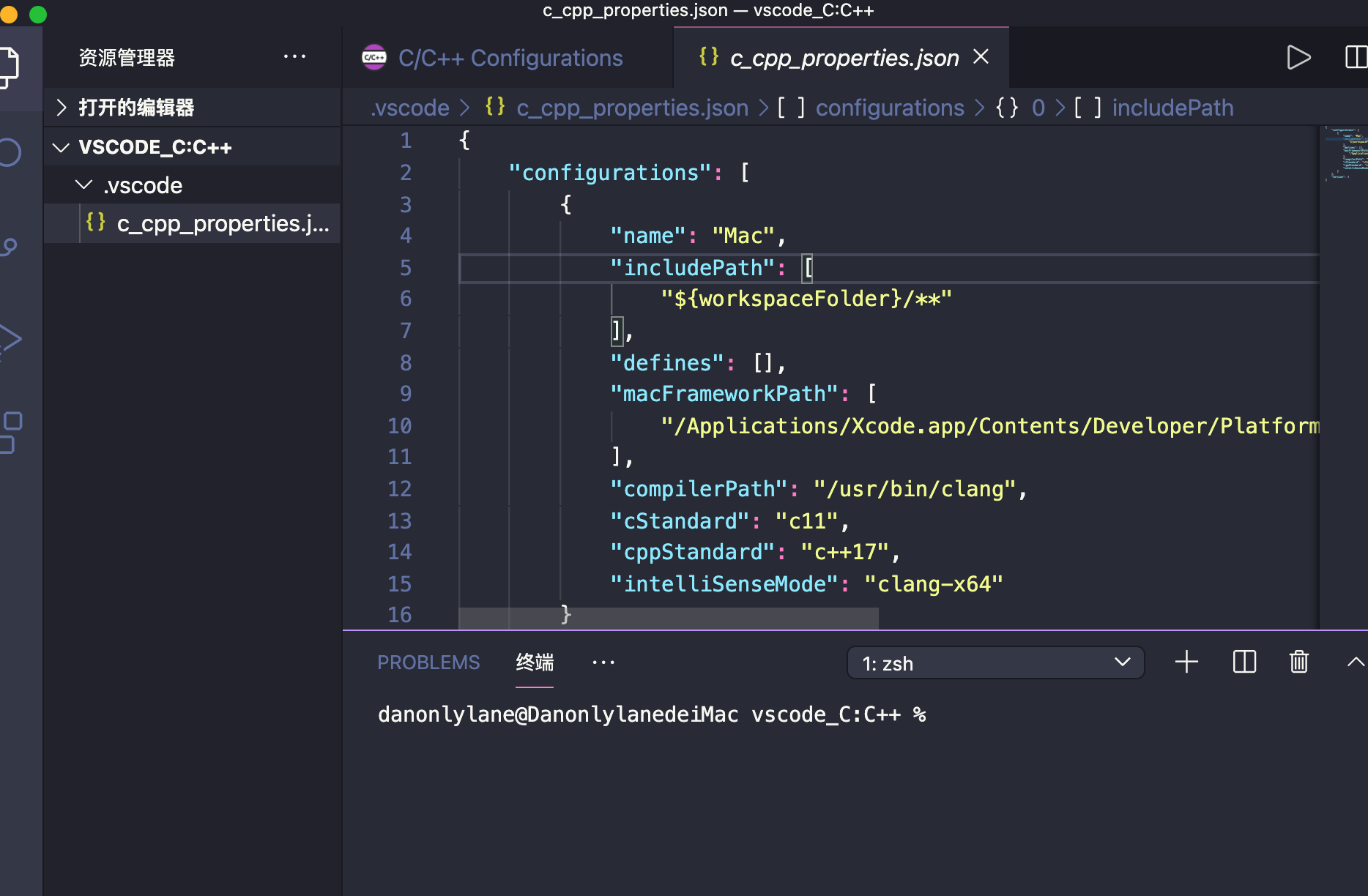The height and width of the screenshot is (896, 1368).
Task: Collapse the .vscode folder
Action: pos(83,184)
